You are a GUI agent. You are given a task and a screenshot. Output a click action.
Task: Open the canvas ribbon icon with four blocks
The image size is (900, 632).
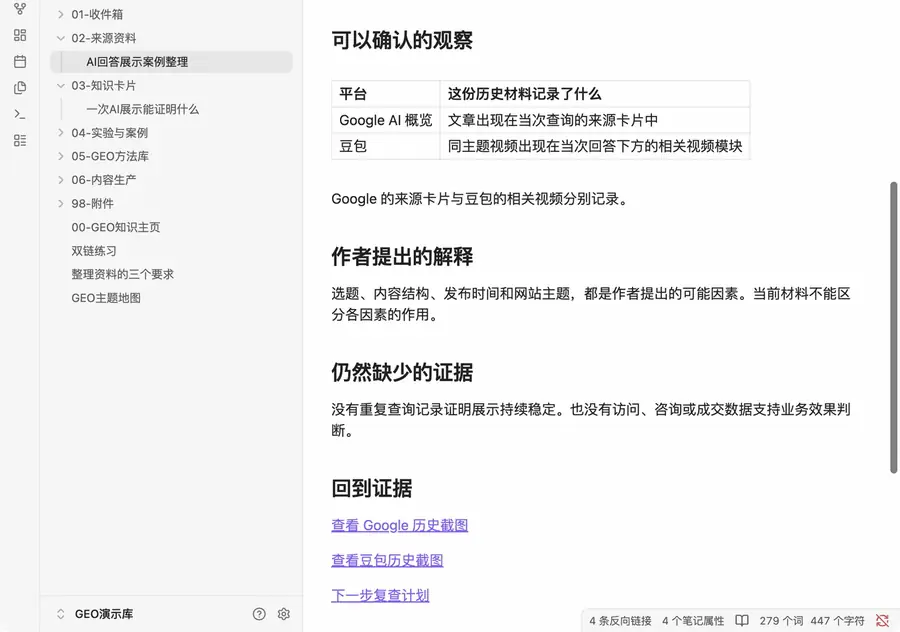pyautogui.click(x=20, y=35)
